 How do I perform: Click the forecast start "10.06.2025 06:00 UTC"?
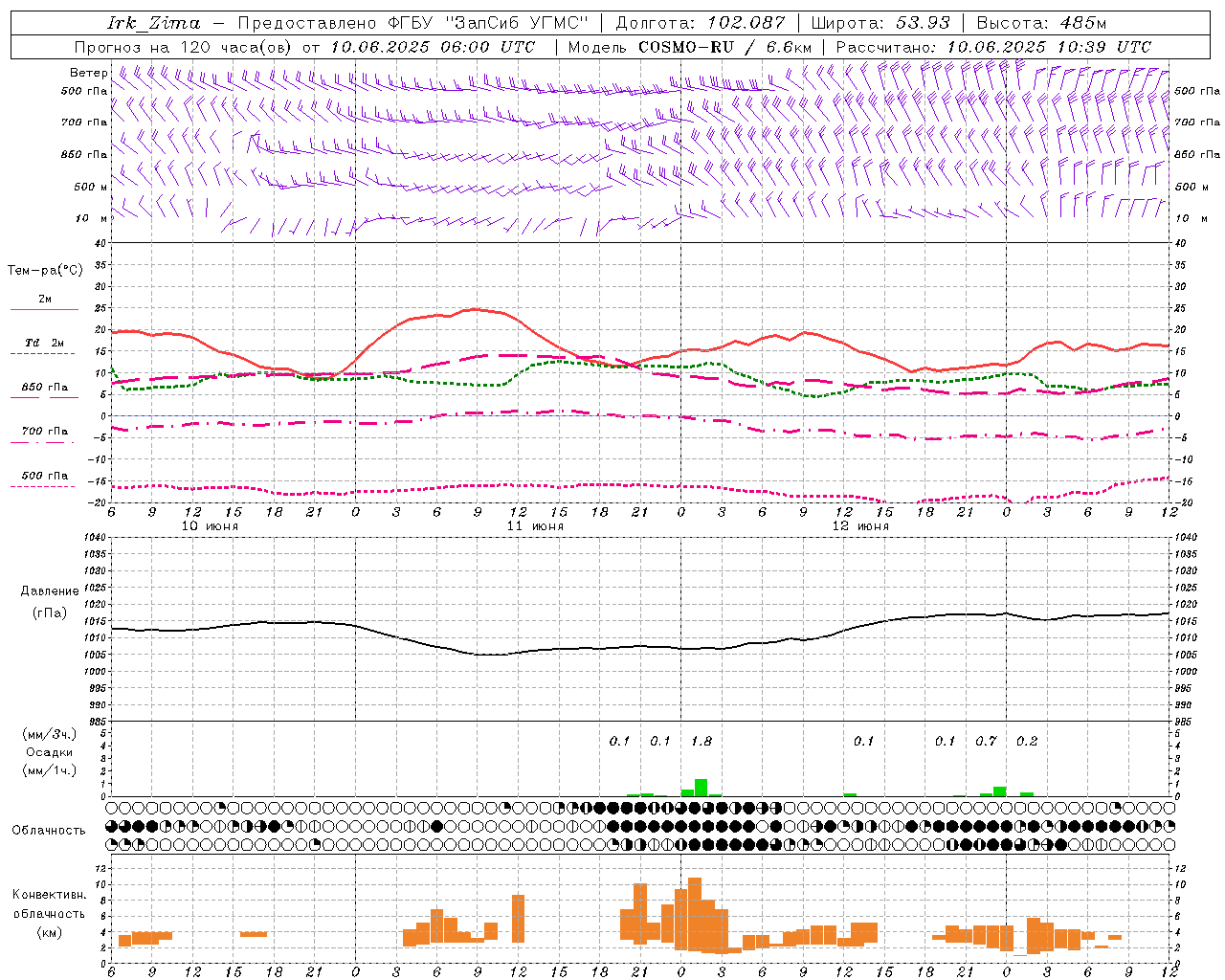click(x=433, y=47)
